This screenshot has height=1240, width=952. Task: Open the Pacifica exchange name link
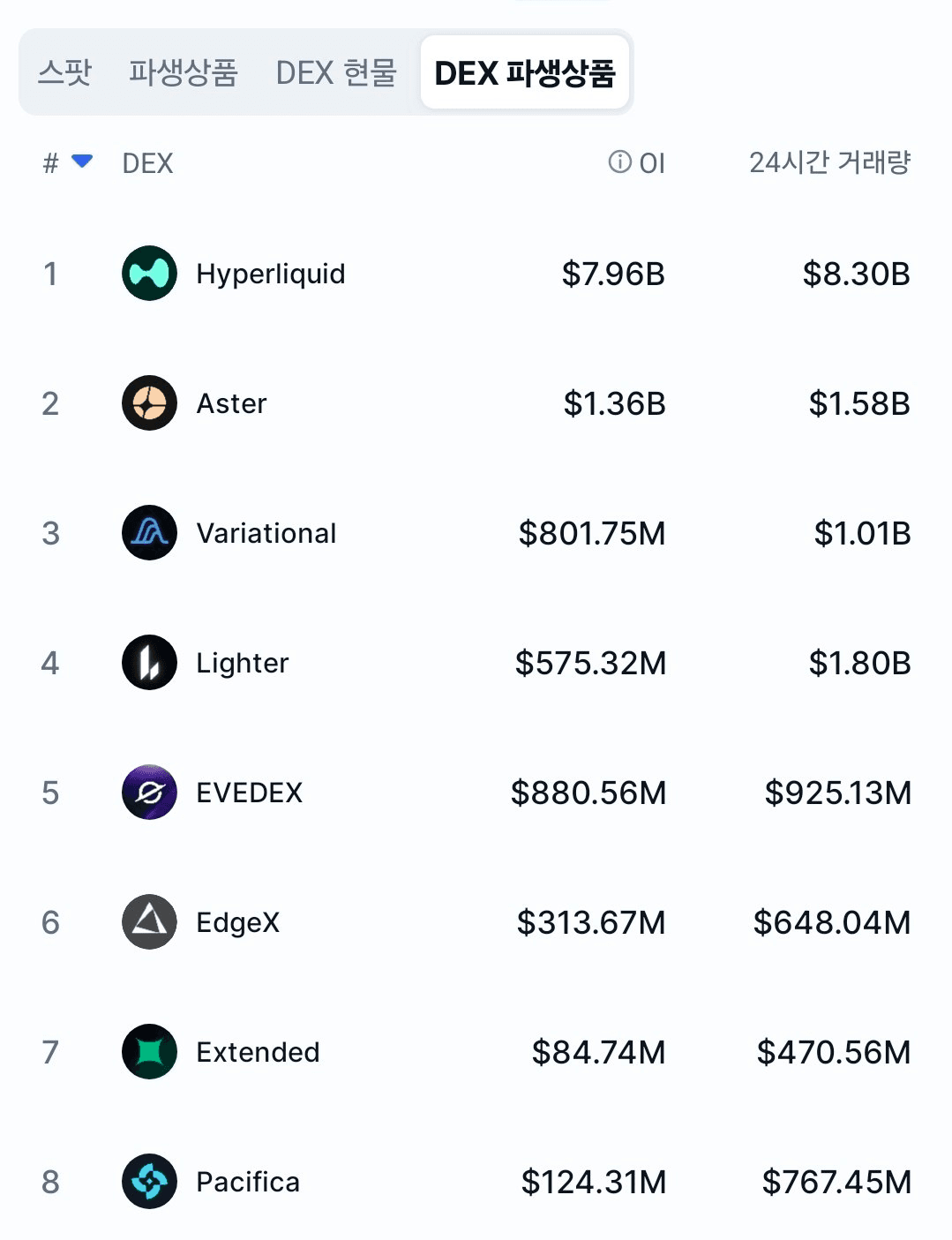(248, 1182)
